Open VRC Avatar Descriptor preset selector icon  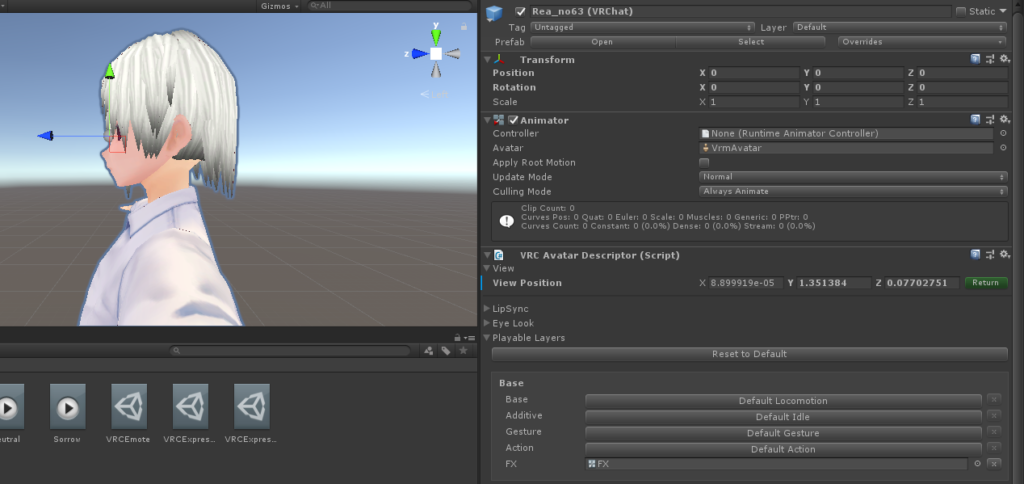pyautogui.click(x=990, y=255)
